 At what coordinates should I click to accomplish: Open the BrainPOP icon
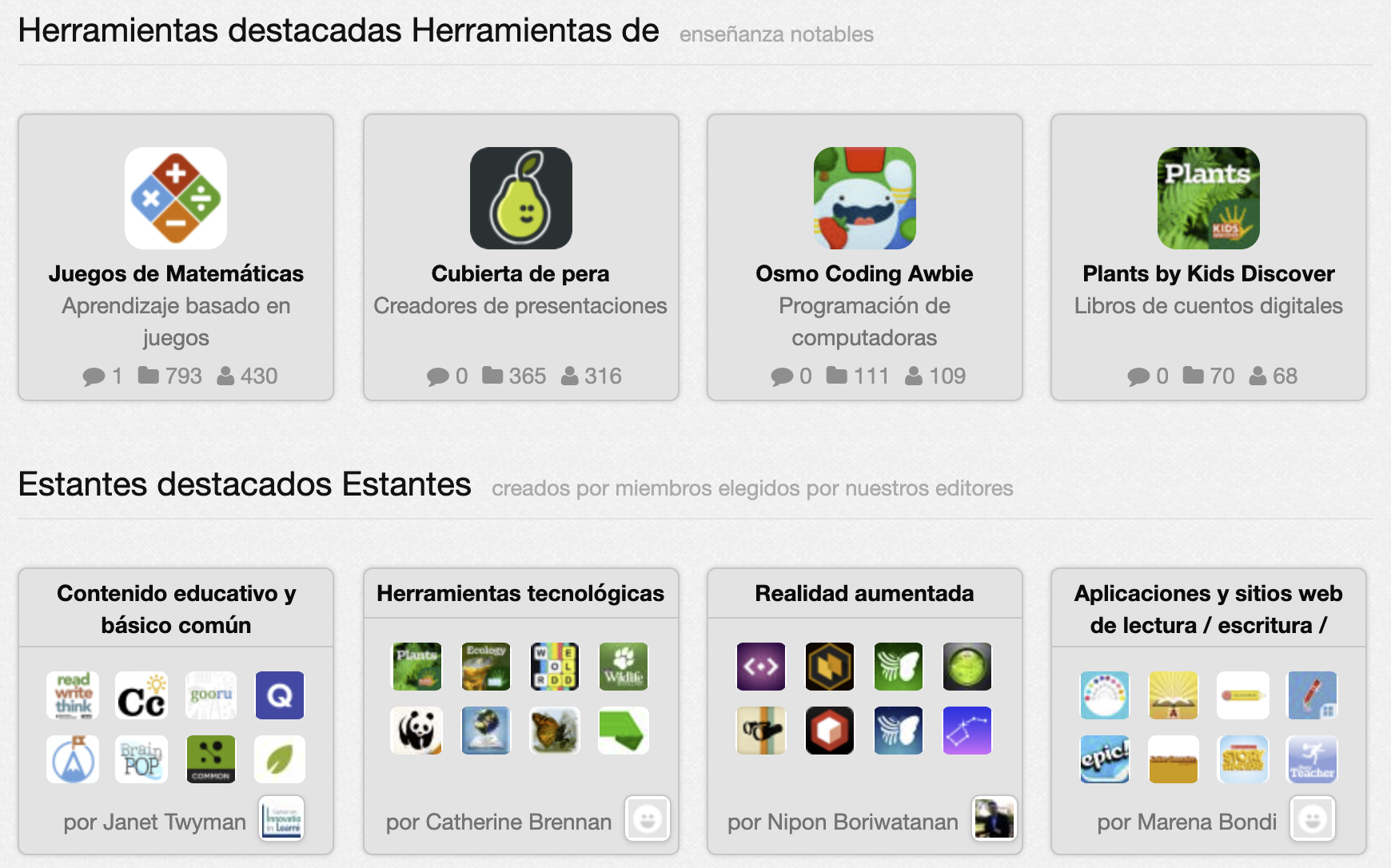click(x=141, y=759)
